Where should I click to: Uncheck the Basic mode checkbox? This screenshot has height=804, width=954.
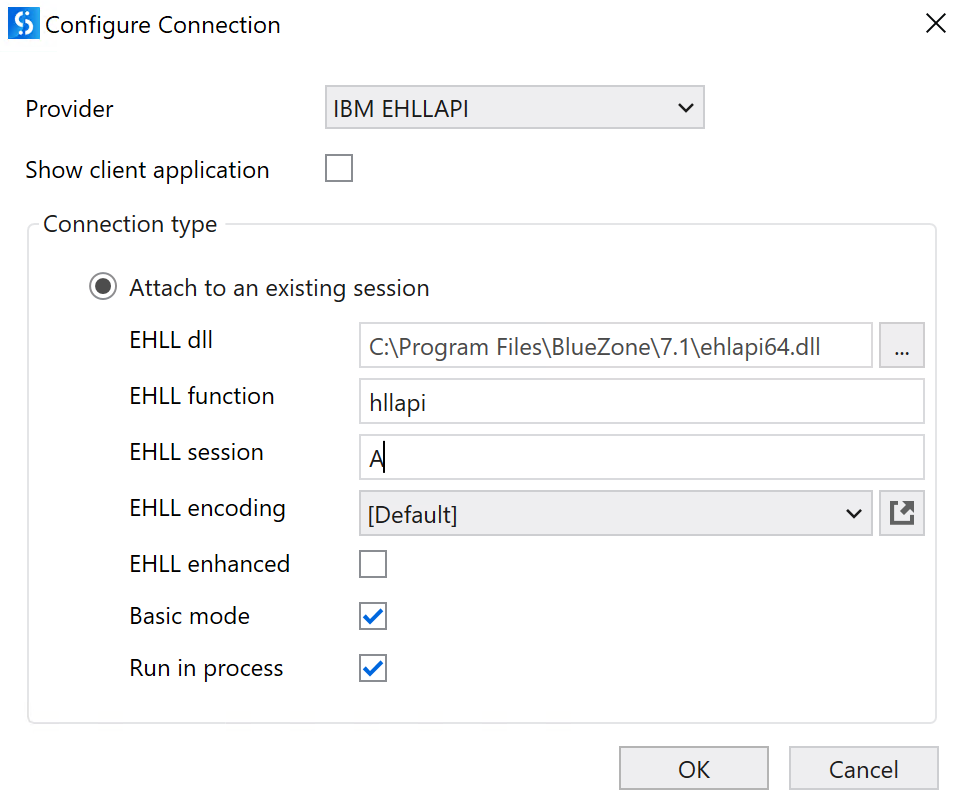(373, 616)
